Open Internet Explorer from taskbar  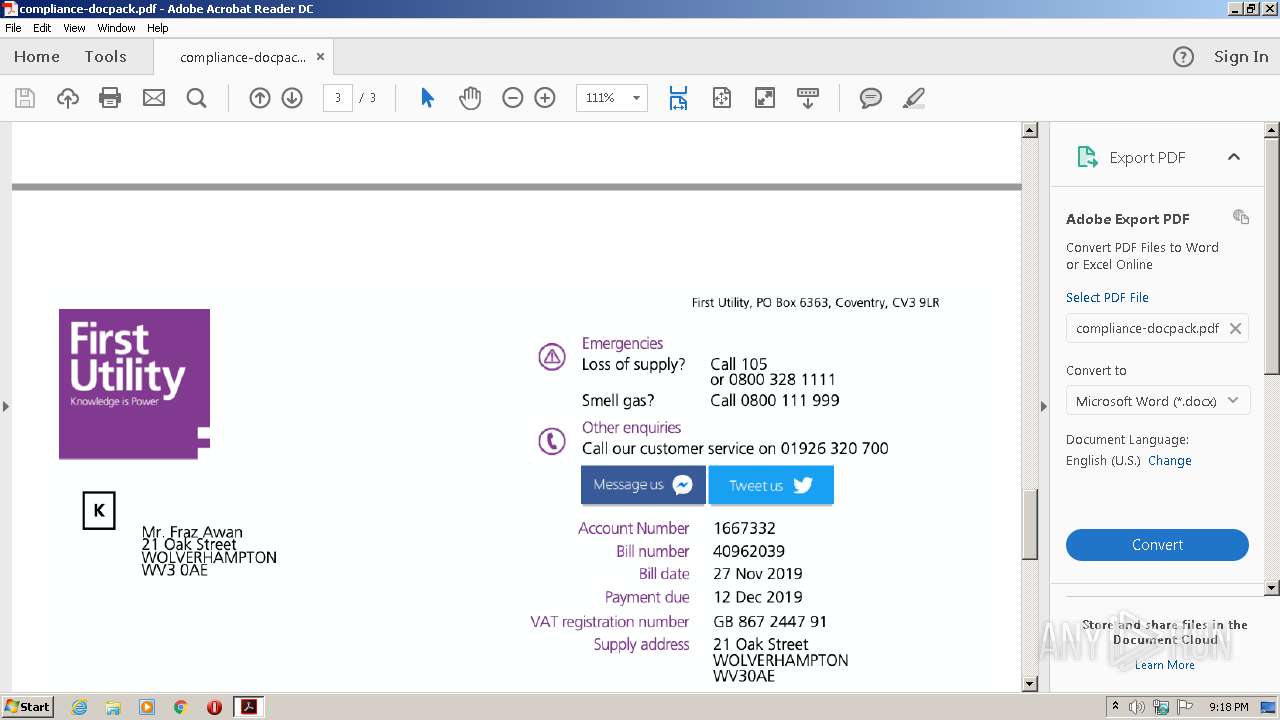point(79,707)
